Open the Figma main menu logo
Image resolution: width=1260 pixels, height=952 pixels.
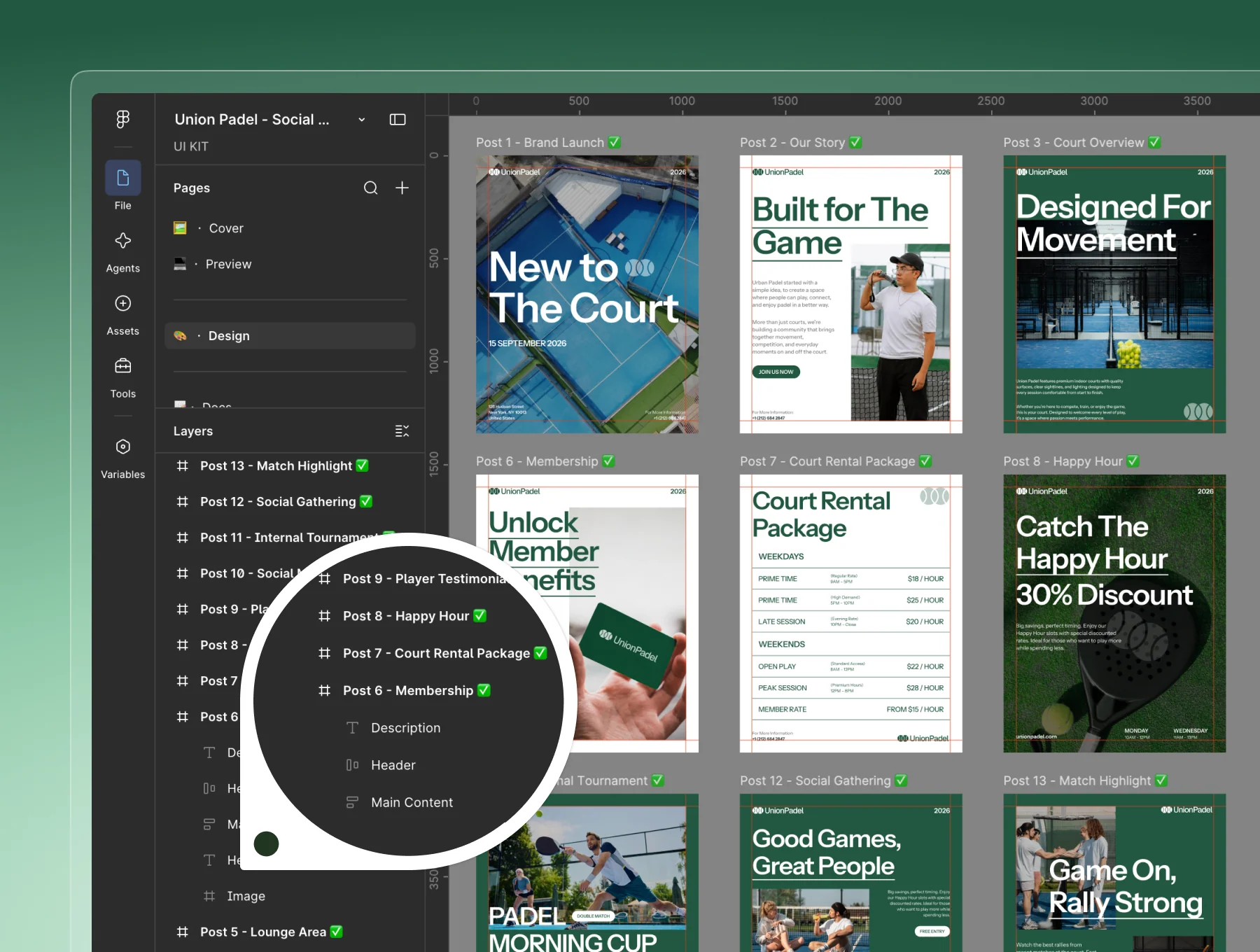[x=123, y=119]
